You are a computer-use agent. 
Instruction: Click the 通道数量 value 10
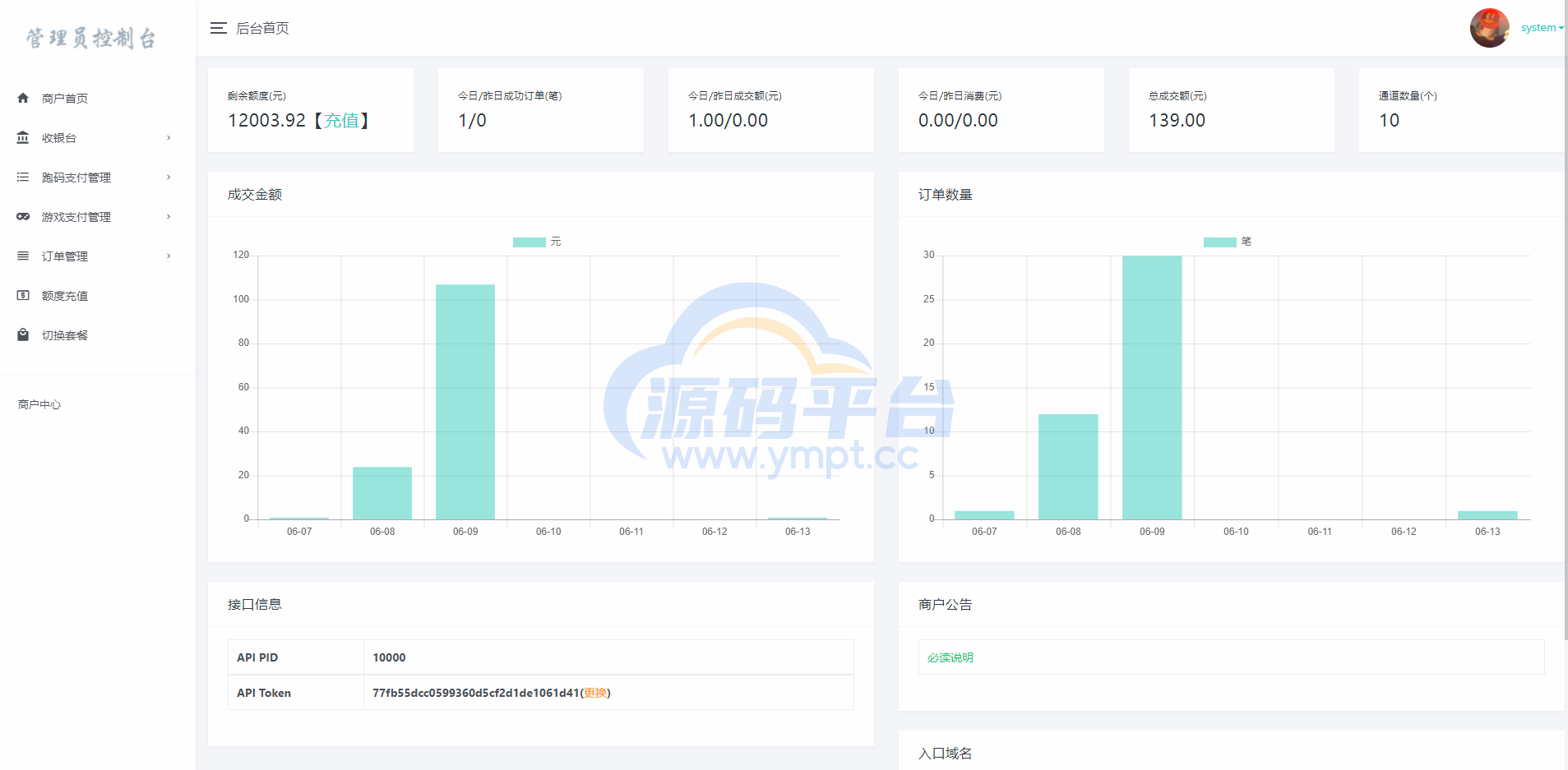[x=1389, y=121]
